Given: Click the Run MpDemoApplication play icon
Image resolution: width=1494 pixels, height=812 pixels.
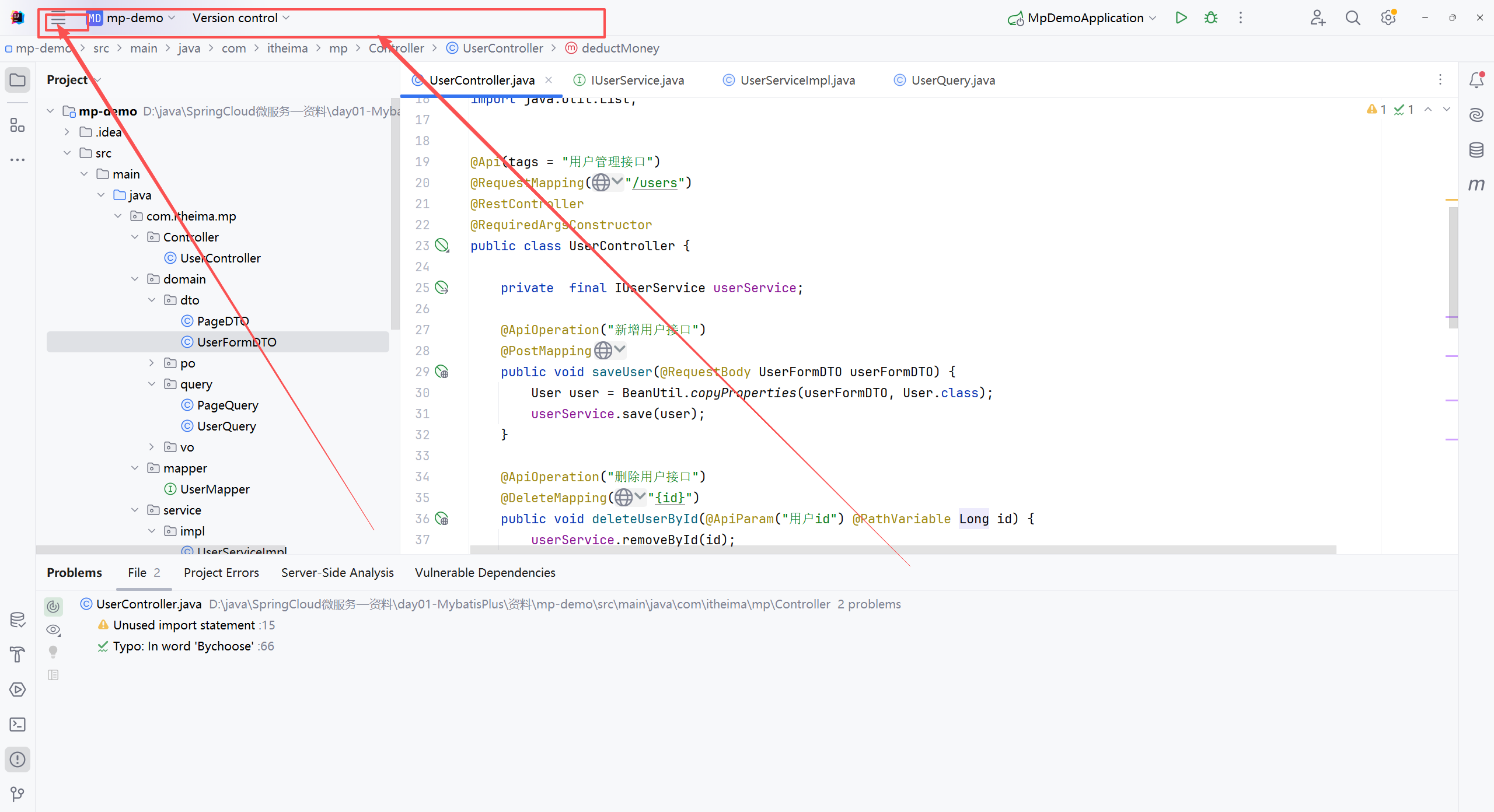Looking at the screenshot, I should tap(1181, 17).
